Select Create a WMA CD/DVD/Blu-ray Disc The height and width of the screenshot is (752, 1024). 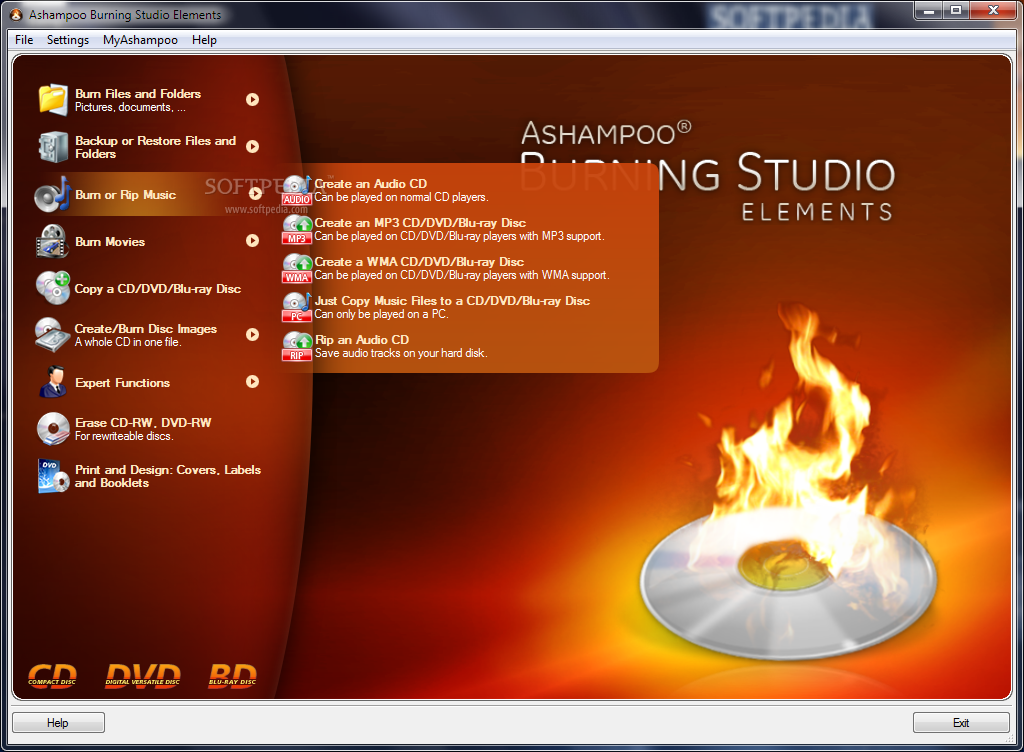coord(419,262)
